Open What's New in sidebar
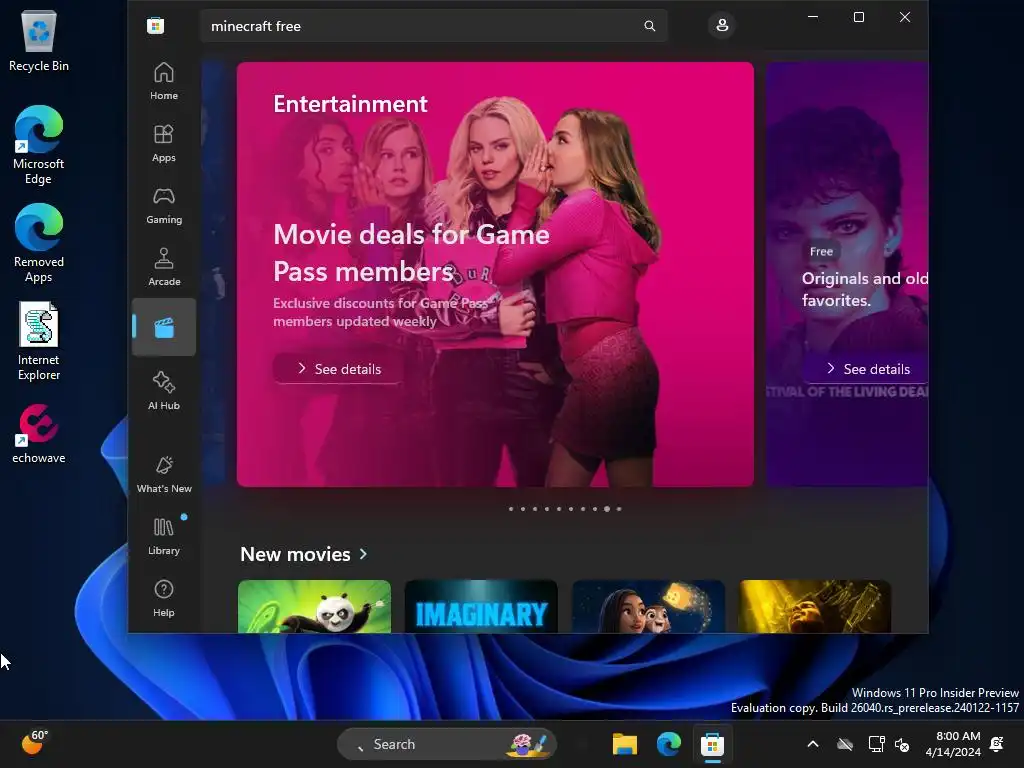Screen dimensions: 1024x768 click(x=163, y=474)
